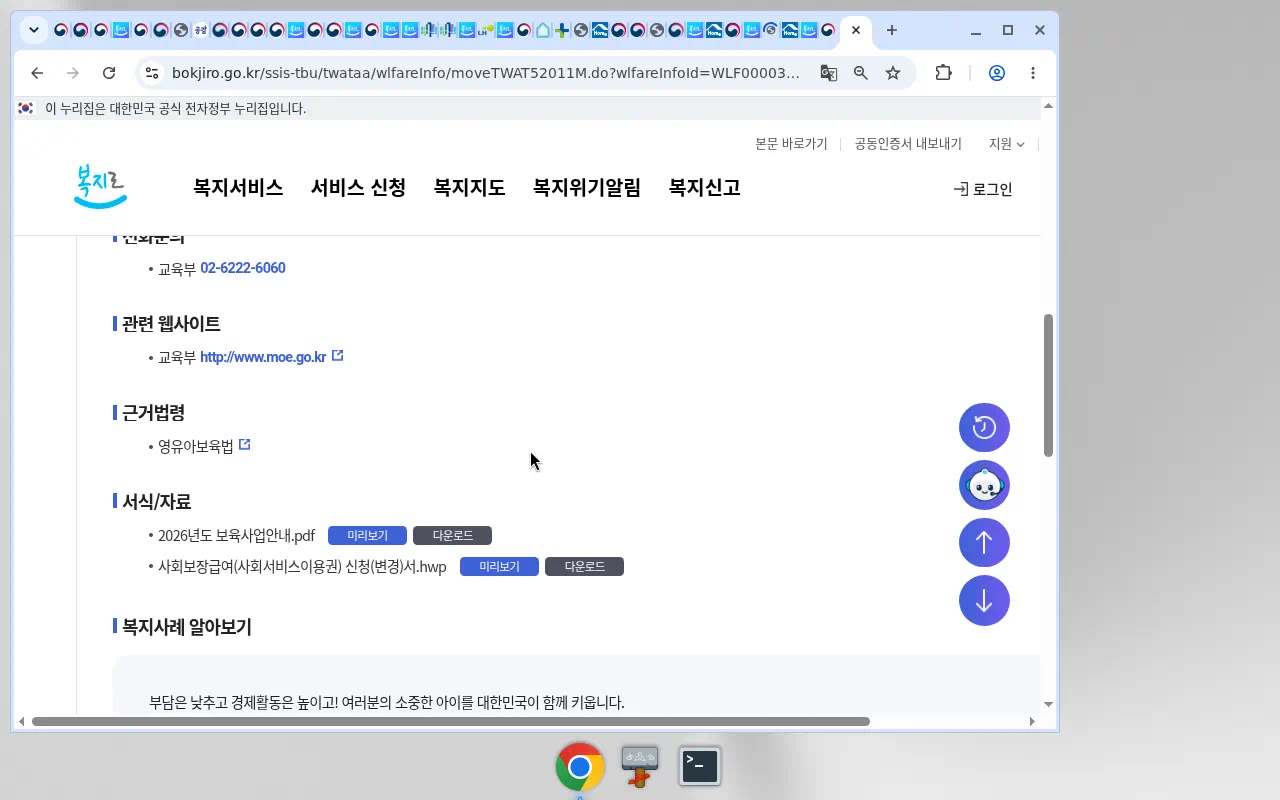Open the 복지서비스 menu
Screen dimensions: 1280x800
(238, 187)
